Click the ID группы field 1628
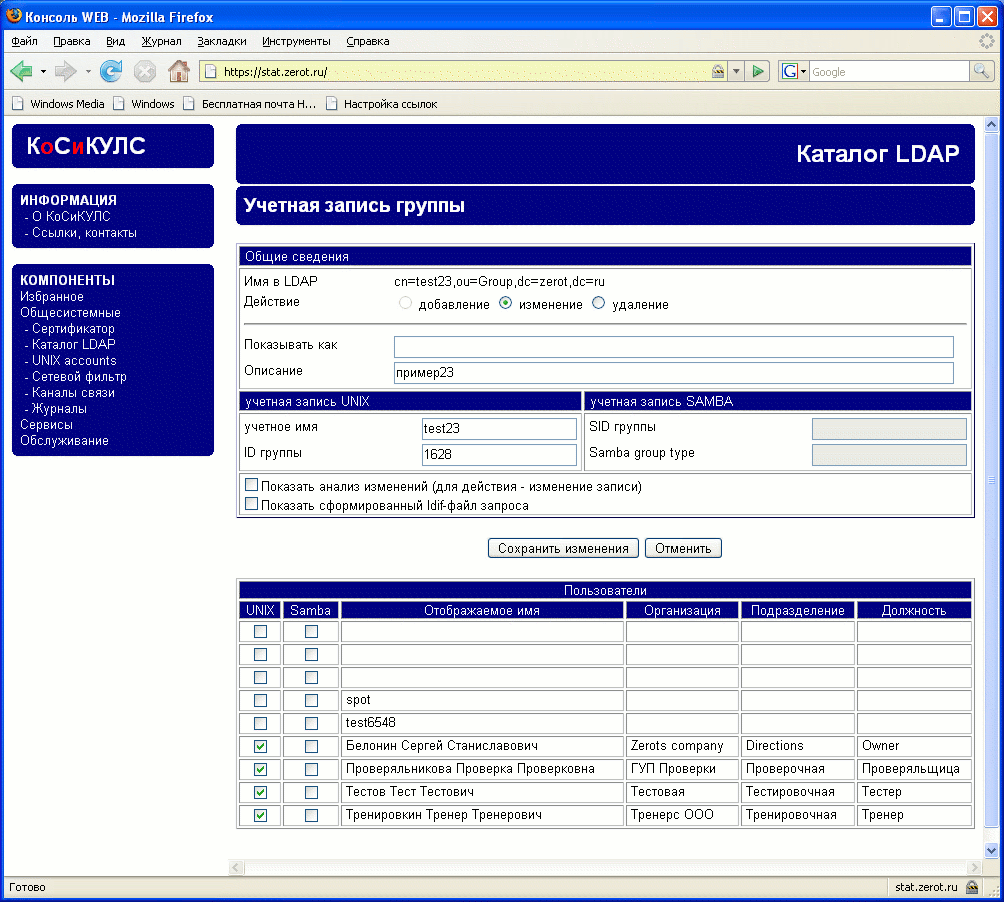 coord(499,454)
